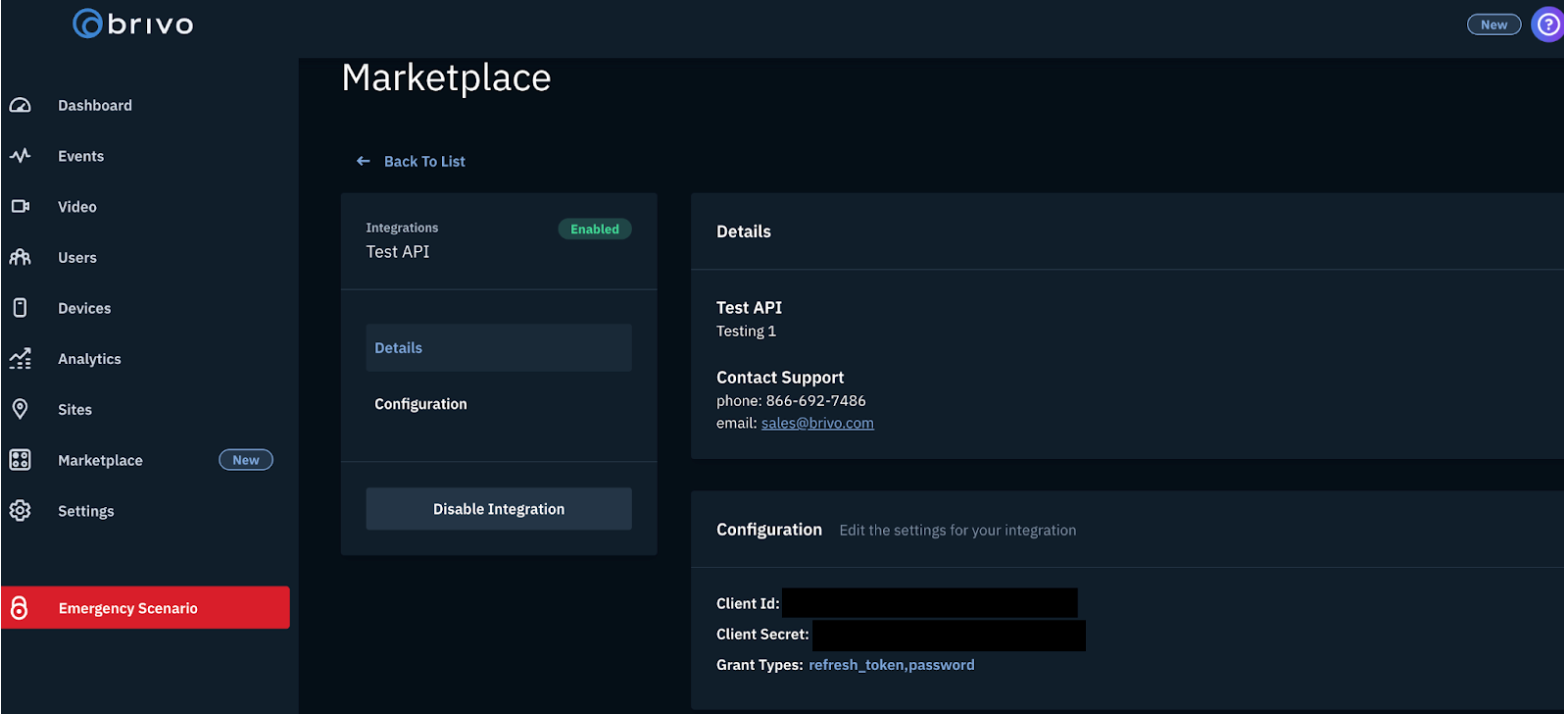Click the Marketplace grid icon
Image resolution: width=1564 pixels, height=714 pixels.
coord(20,460)
